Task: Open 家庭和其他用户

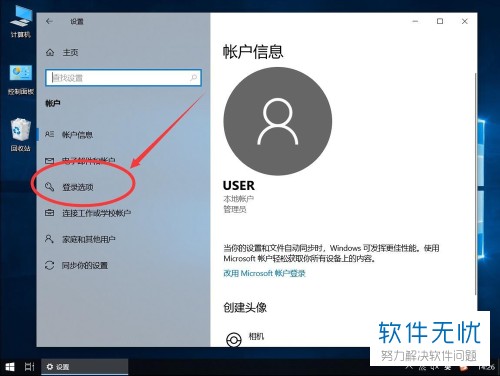Action: tap(89, 239)
